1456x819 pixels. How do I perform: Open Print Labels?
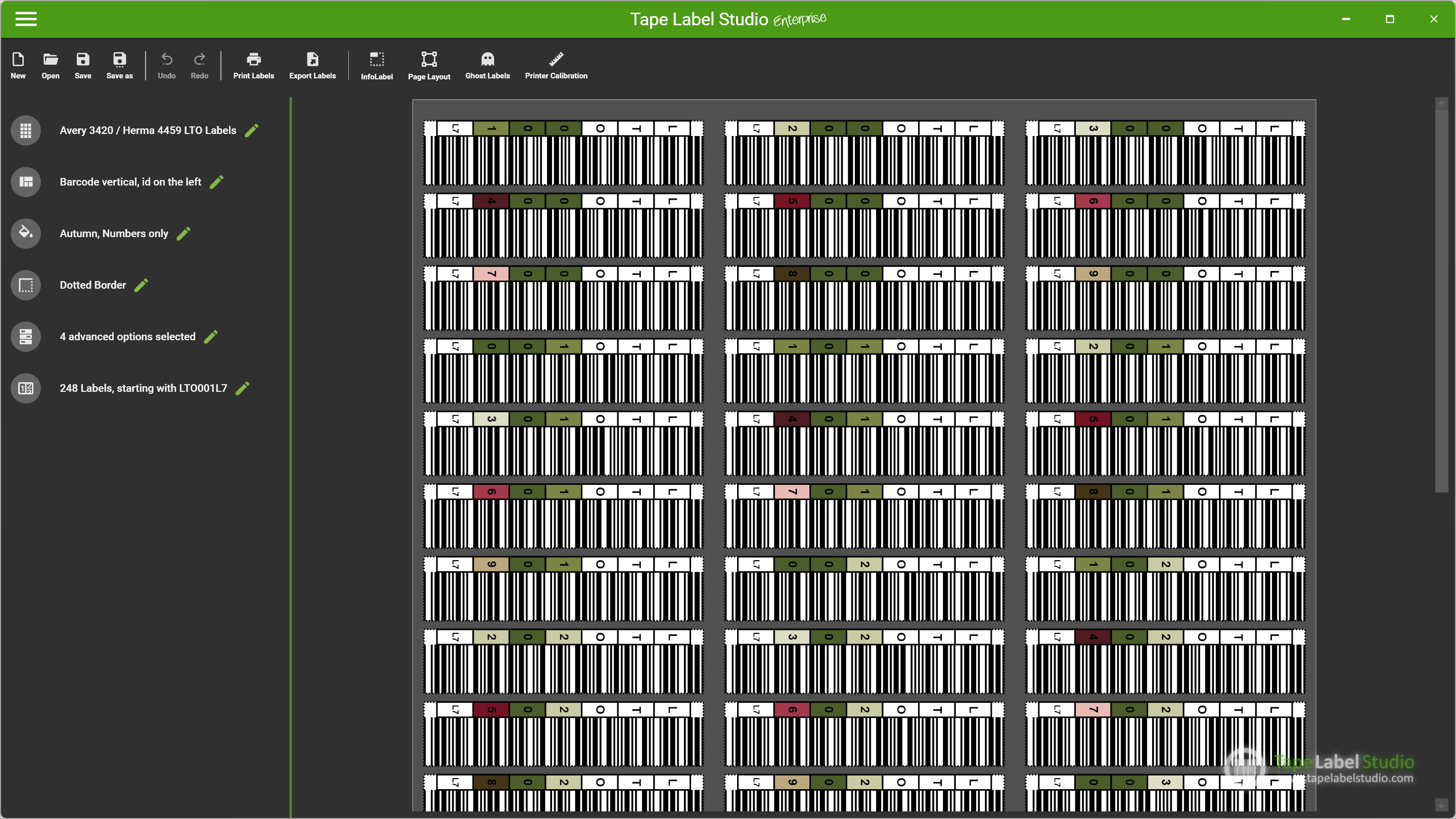coord(253,66)
